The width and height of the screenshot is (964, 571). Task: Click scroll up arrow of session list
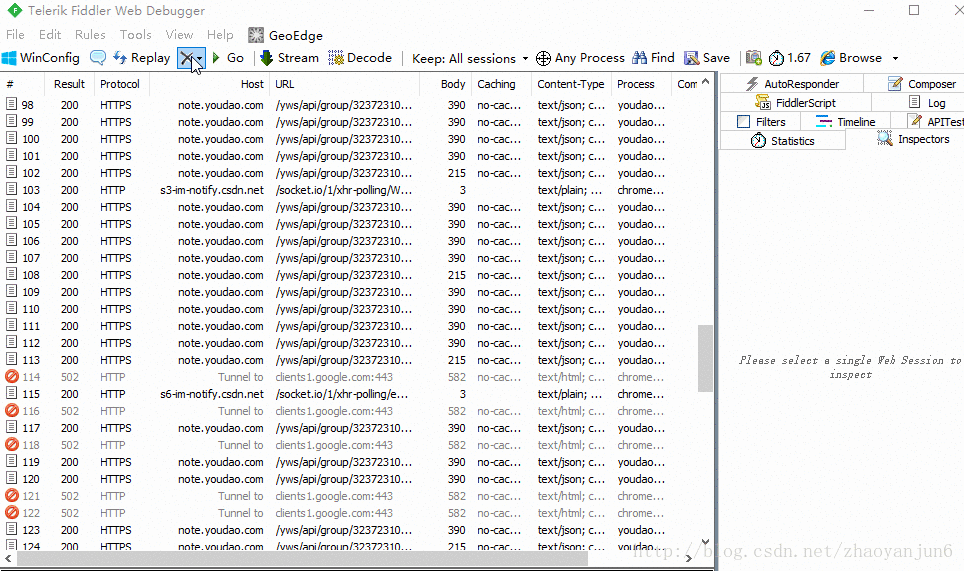(x=706, y=81)
